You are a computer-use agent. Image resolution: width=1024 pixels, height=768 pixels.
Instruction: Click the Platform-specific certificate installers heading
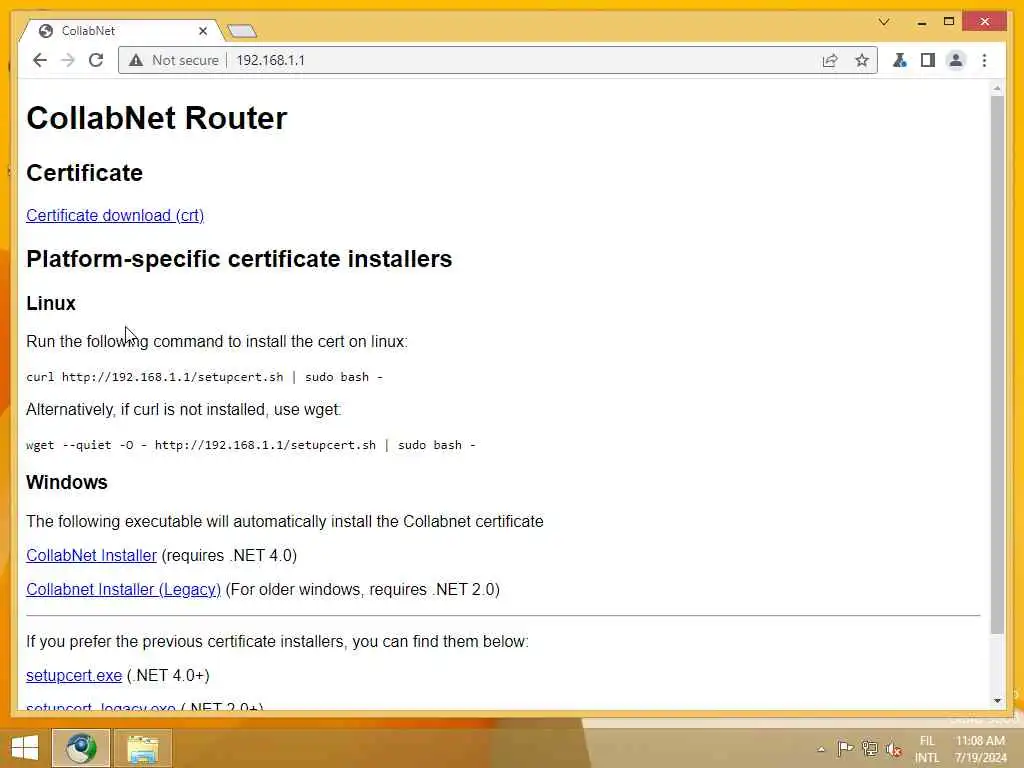pos(239,259)
